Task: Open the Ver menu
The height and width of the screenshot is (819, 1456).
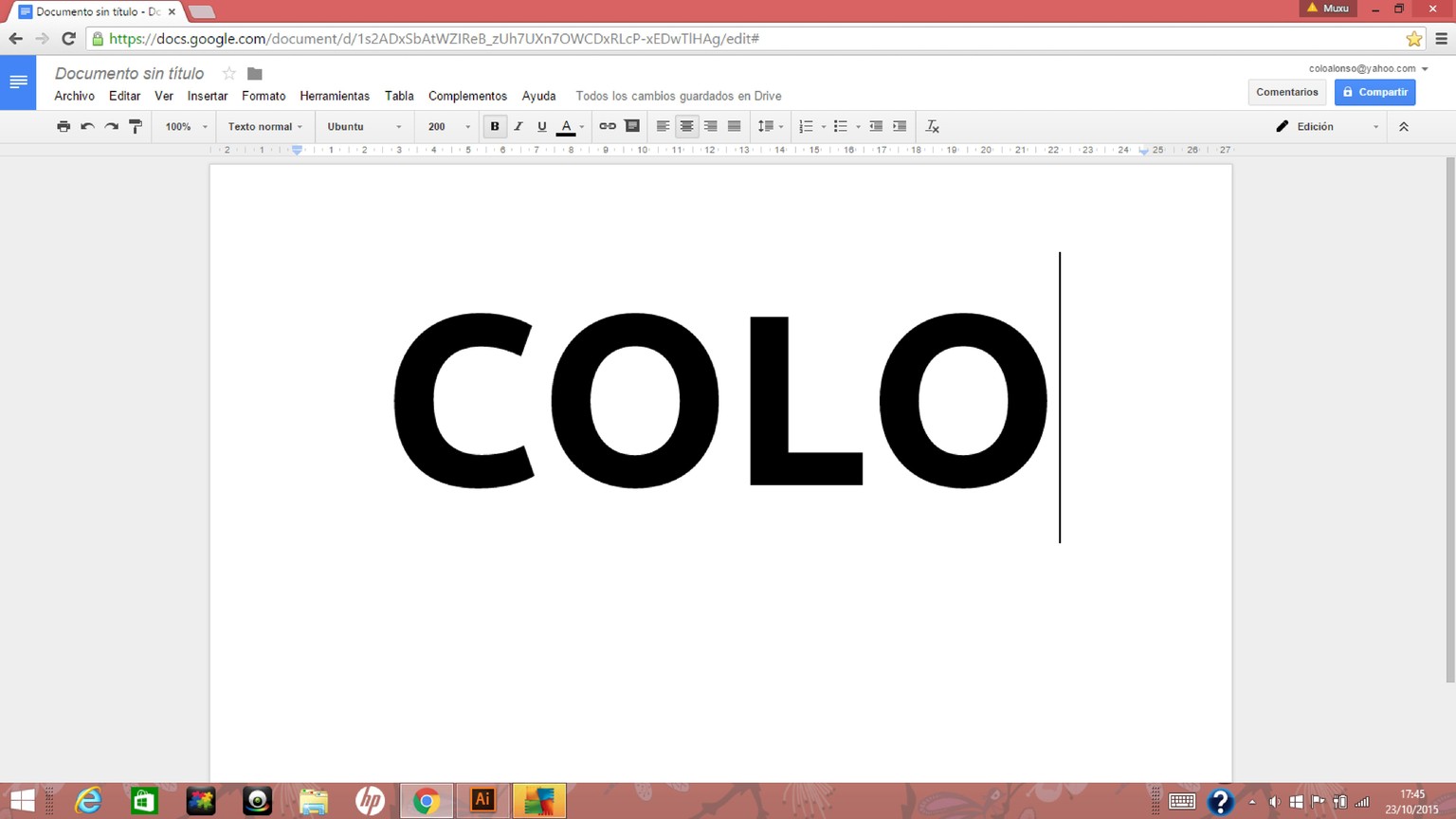Action: click(164, 96)
